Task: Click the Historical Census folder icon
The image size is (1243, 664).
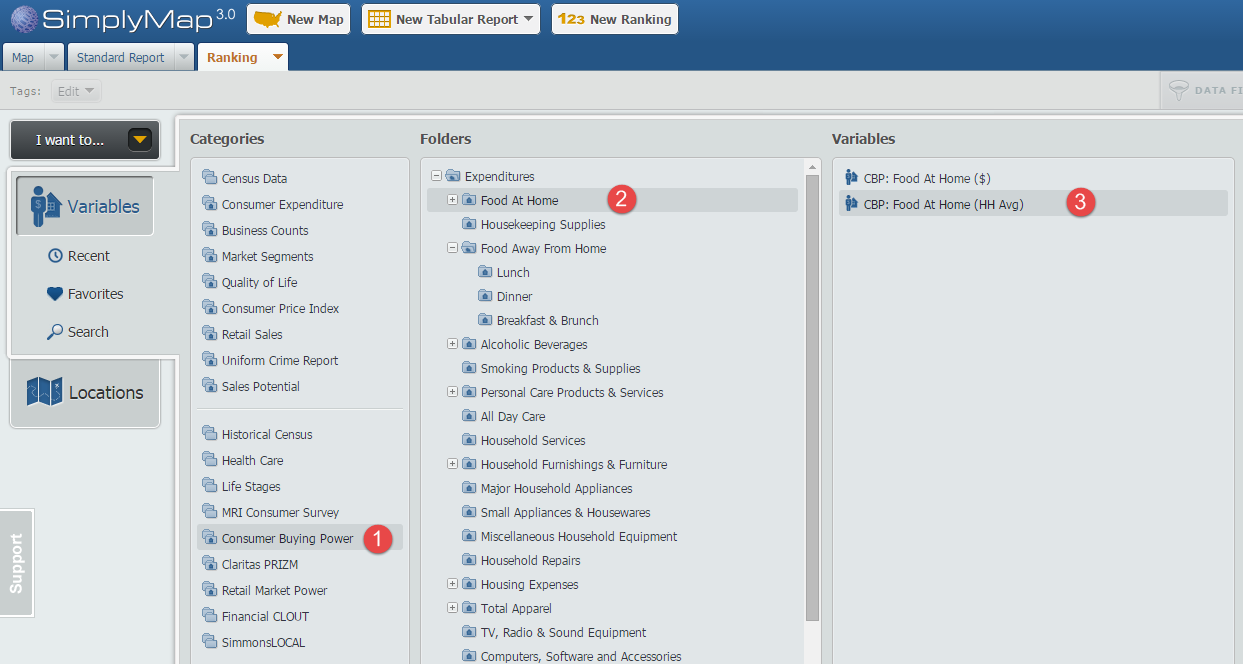Action: [x=209, y=434]
